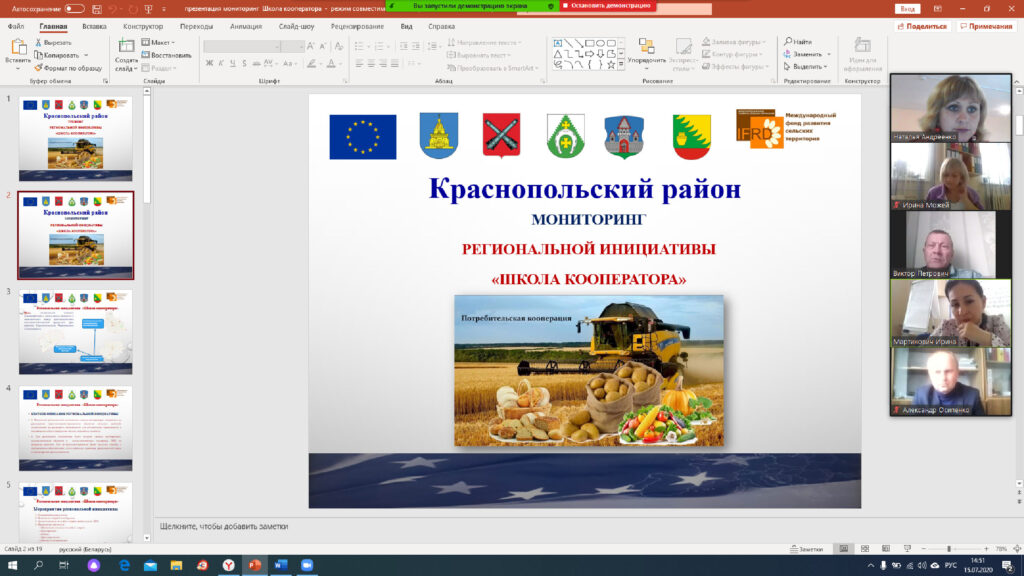Image resolution: width=1024 pixels, height=576 pixels.
Task: Open the Layout (Макет) dropdown
Action: [x=158, y=42]
